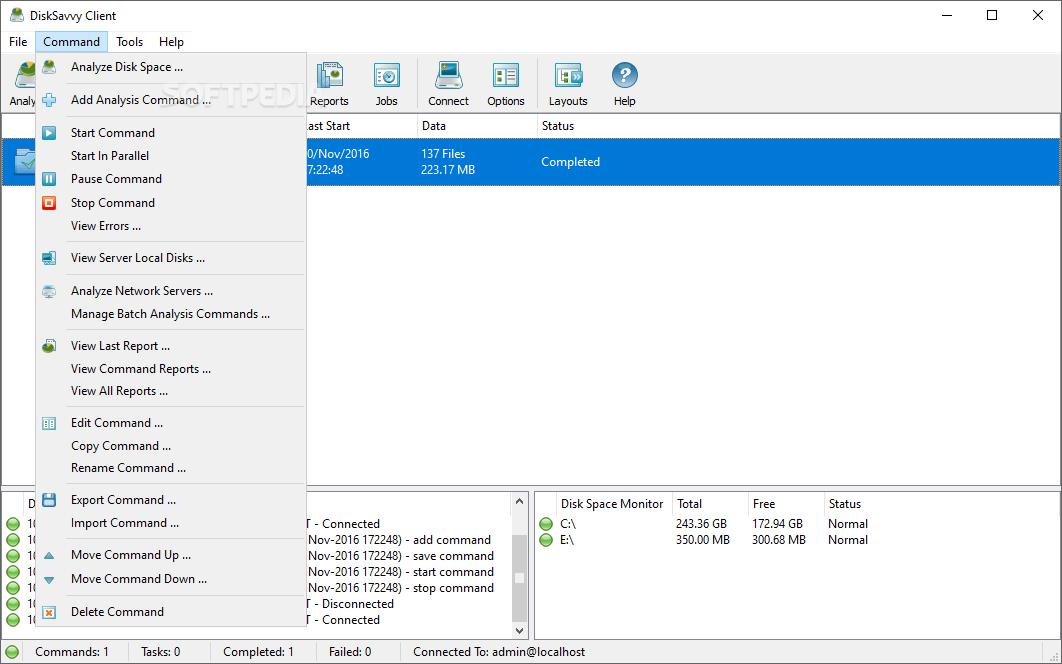Click the green status icon for C:\ drive
This screenshot has width=1062, height=664.
click(546, 524)
